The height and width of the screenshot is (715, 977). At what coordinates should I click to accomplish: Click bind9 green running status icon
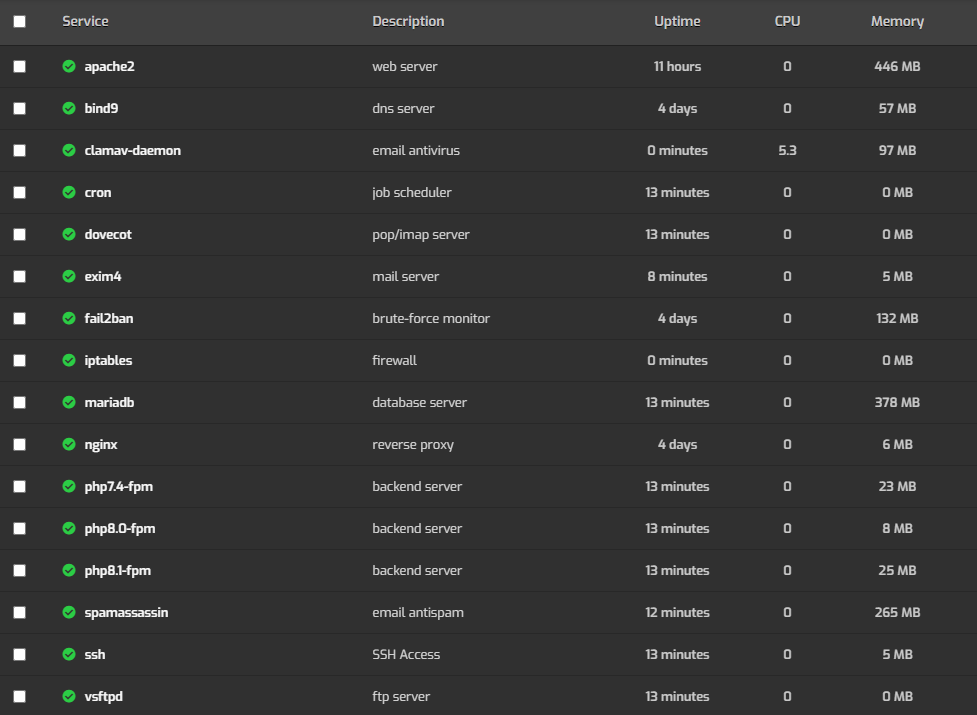coord(69,108)
